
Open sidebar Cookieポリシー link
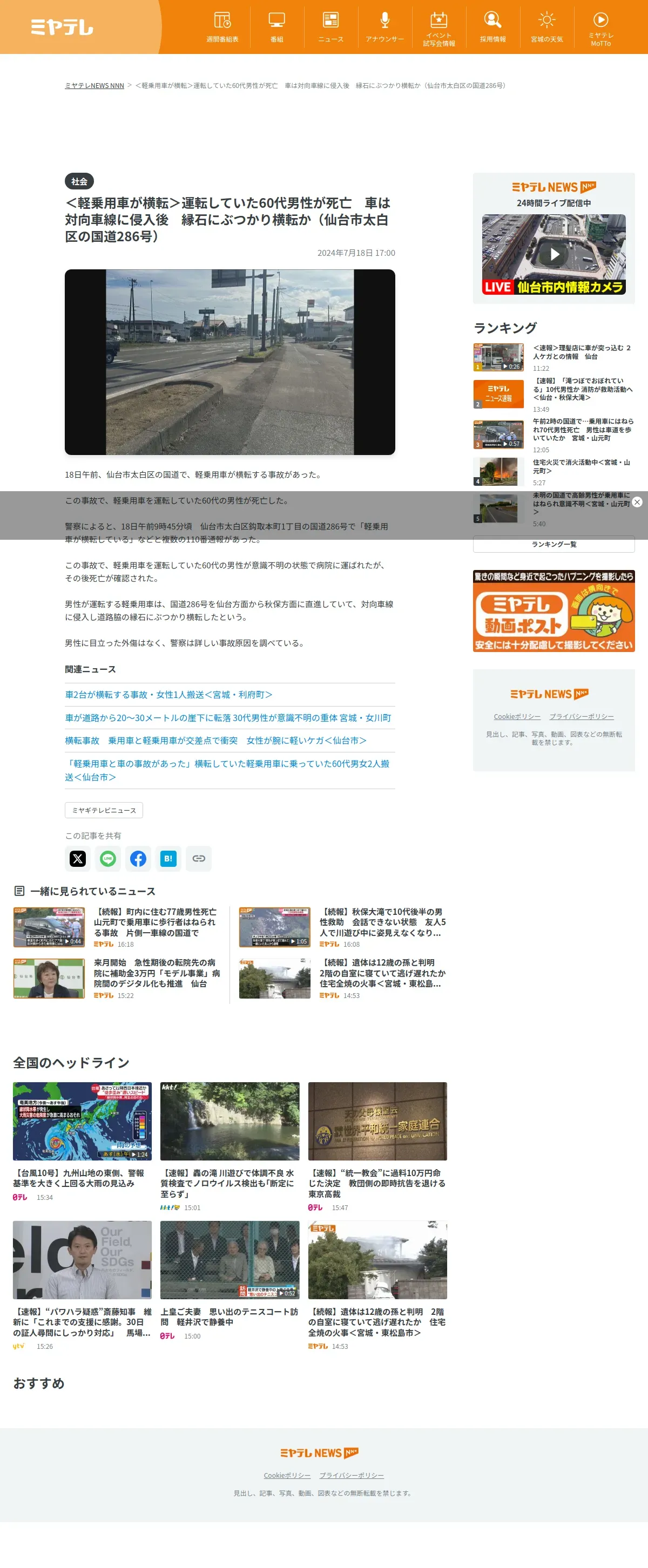coord(517,716)
